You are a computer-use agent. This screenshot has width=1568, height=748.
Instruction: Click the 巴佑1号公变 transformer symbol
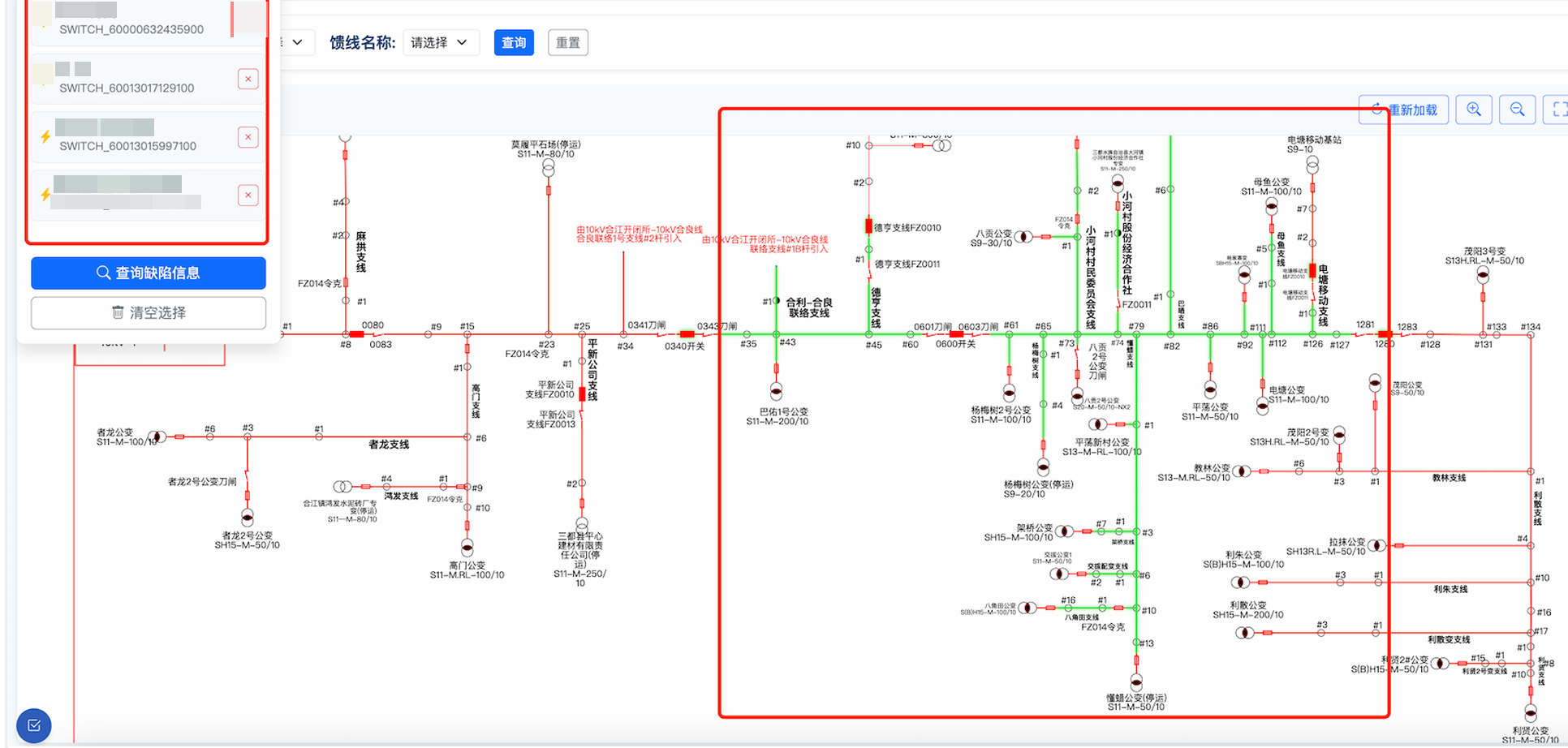(776, 393)
